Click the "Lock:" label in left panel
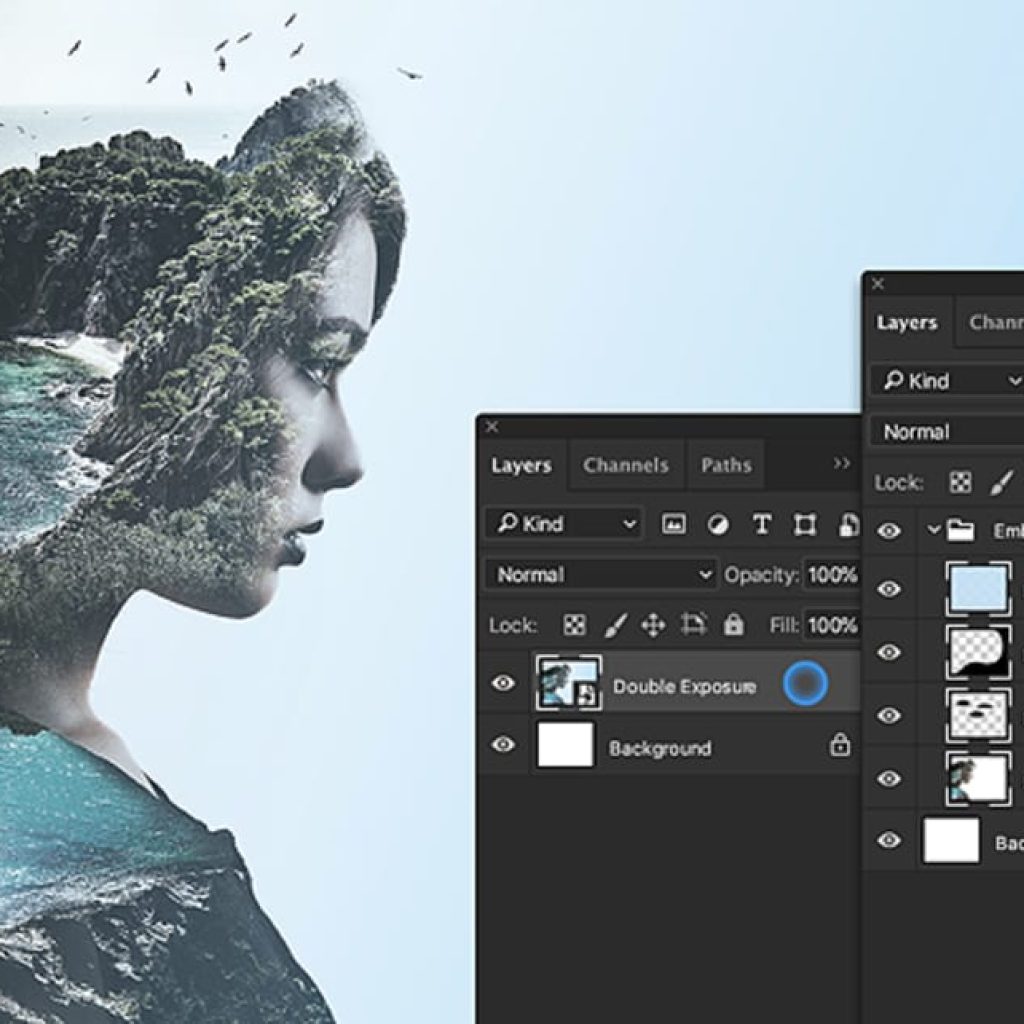The image size is (1024, 1024). (x=513, y=626)
